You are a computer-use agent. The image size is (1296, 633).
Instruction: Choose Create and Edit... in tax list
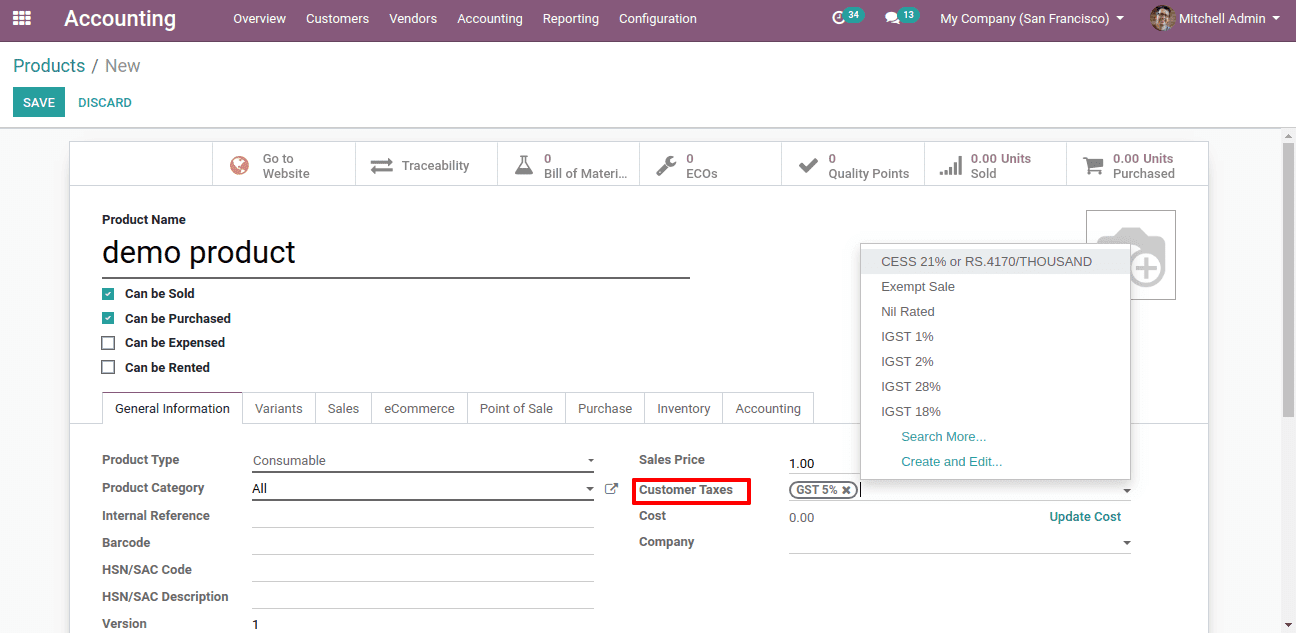[951, 461]
